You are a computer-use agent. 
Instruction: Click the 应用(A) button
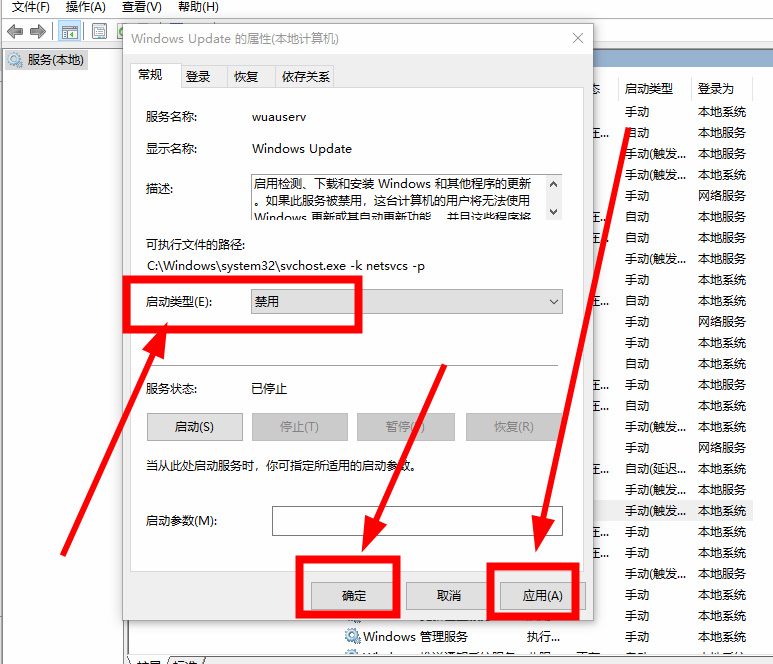pyautogui.click(x=542, y=595)
